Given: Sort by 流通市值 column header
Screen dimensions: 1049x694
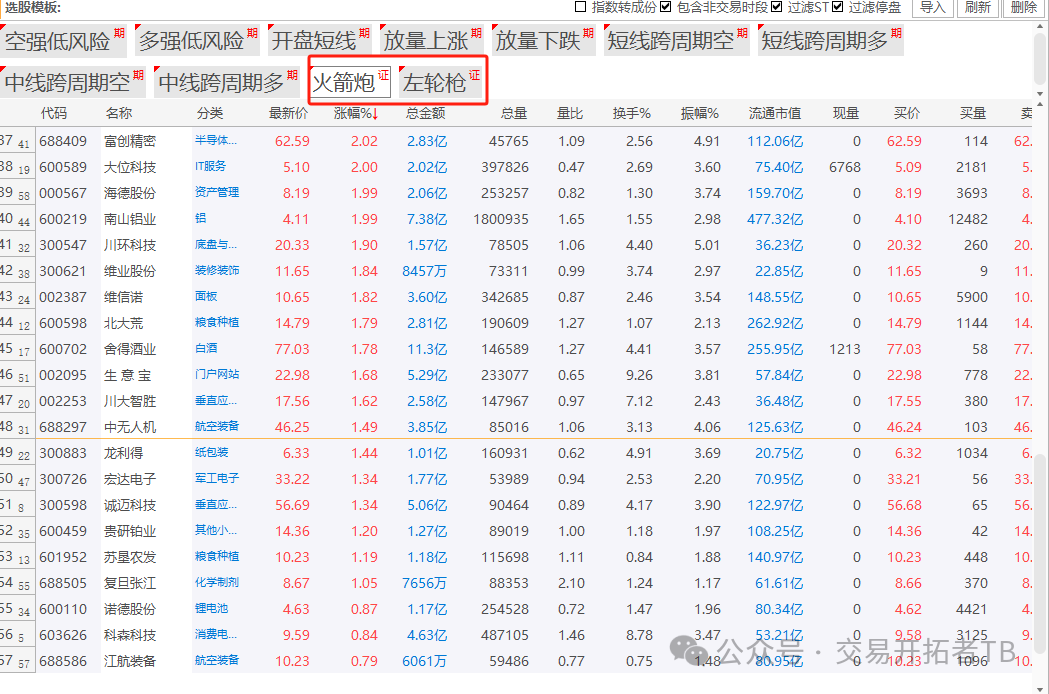Looking at the screenshot, I should [775, 113].
